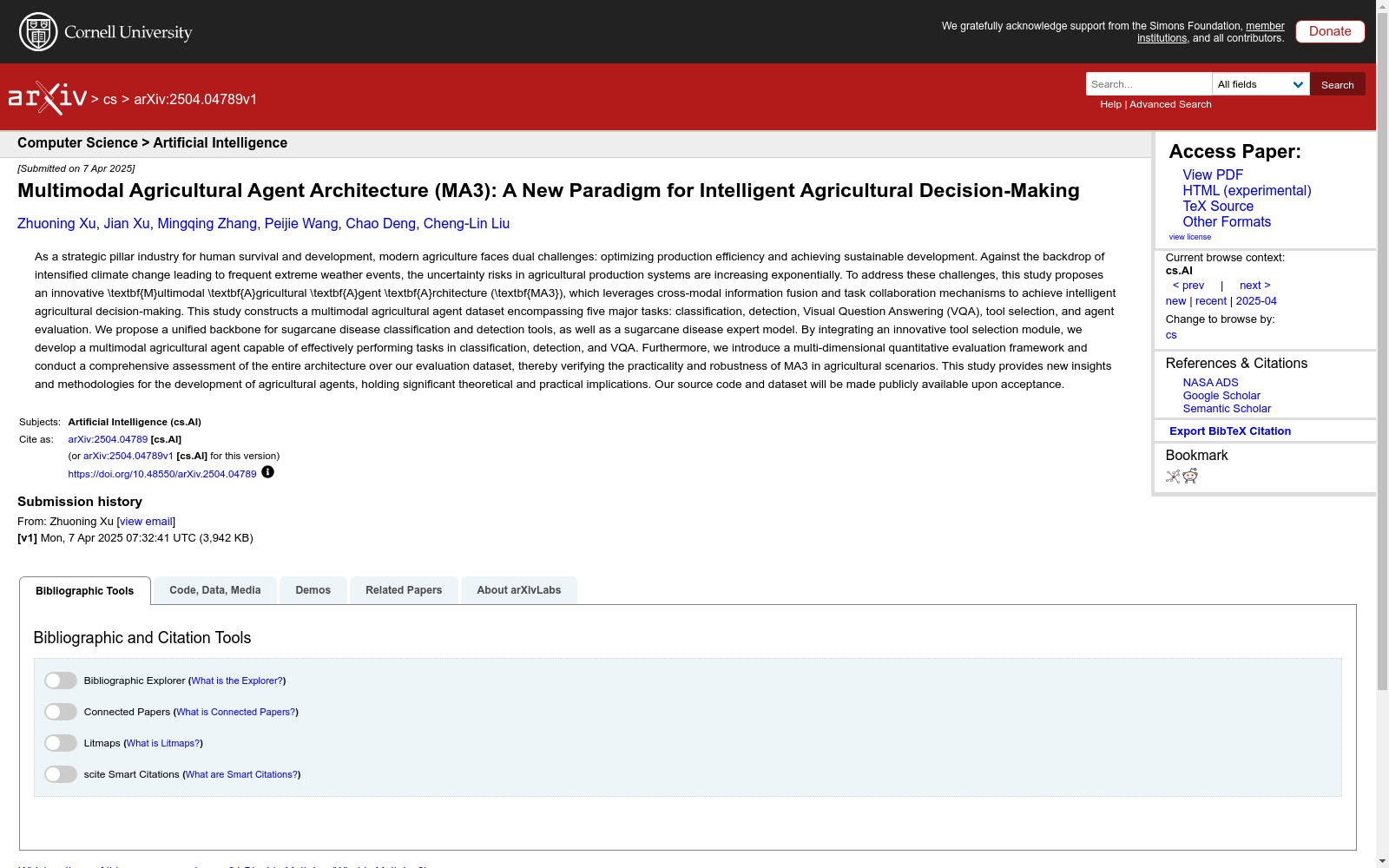Go to previous paper via prev link
This screenshot has height=868, width=1389.
click(x=1188, y=286)
